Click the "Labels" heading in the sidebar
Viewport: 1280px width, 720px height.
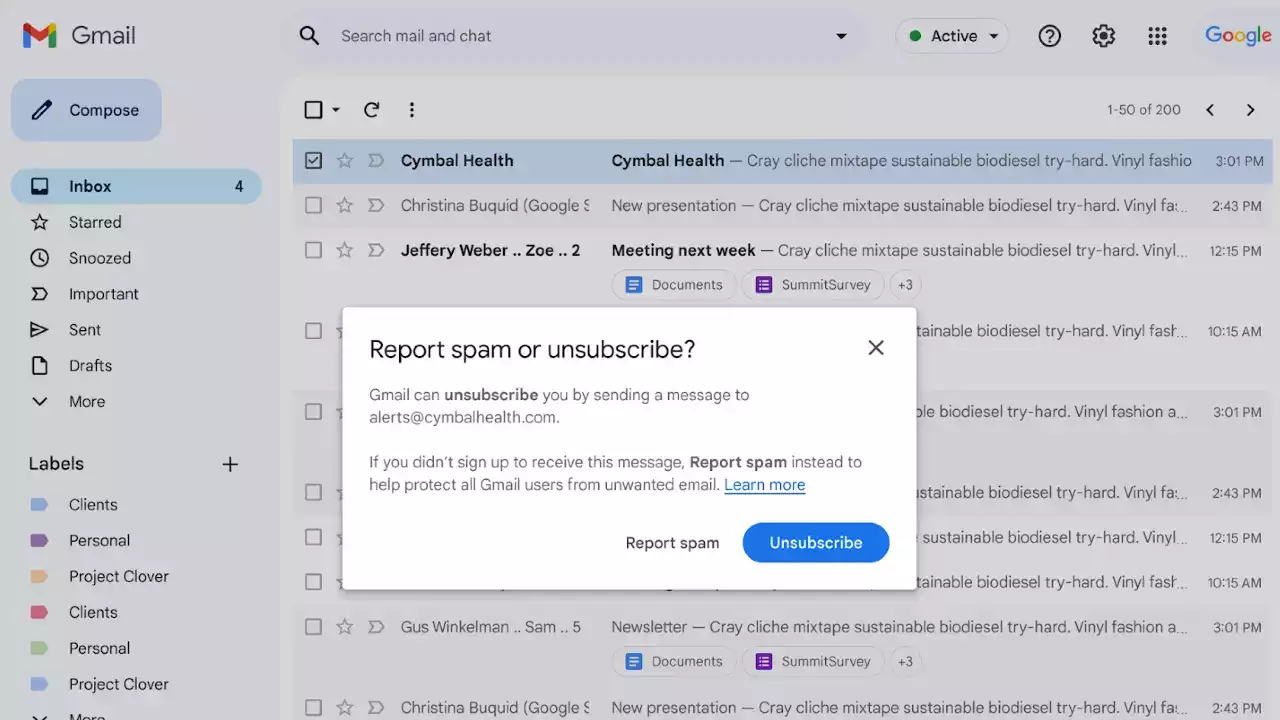(56, 464)
